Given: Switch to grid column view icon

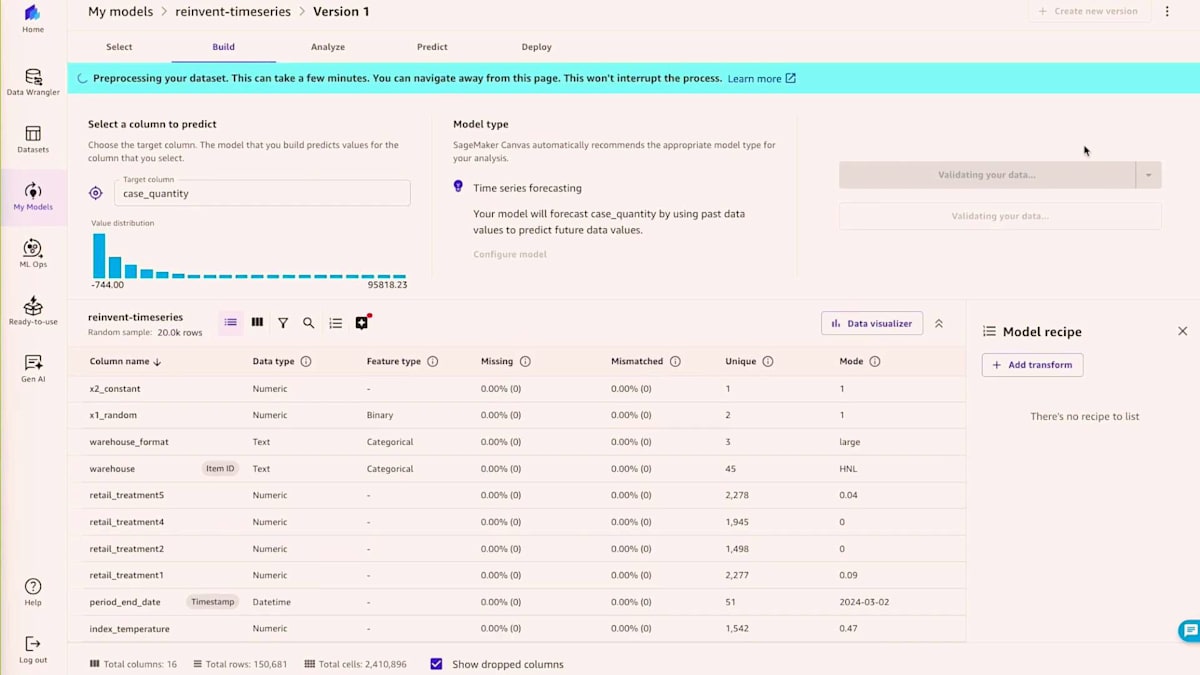Looking at the screenshot, I should coord(257,322).
